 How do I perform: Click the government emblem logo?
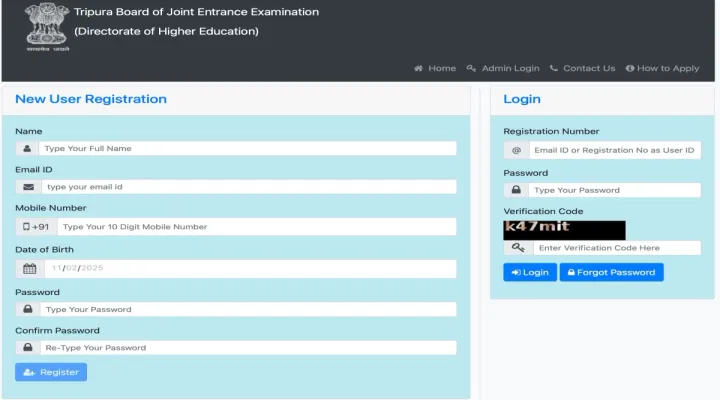tap(48, 28)
